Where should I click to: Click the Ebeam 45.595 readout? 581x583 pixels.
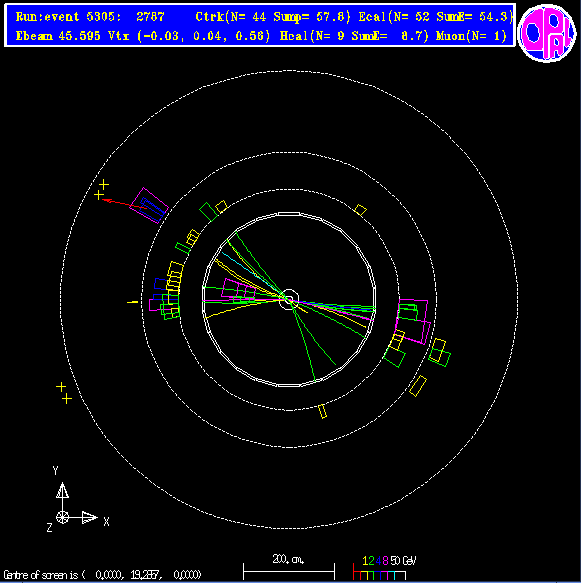pos(58,36)
